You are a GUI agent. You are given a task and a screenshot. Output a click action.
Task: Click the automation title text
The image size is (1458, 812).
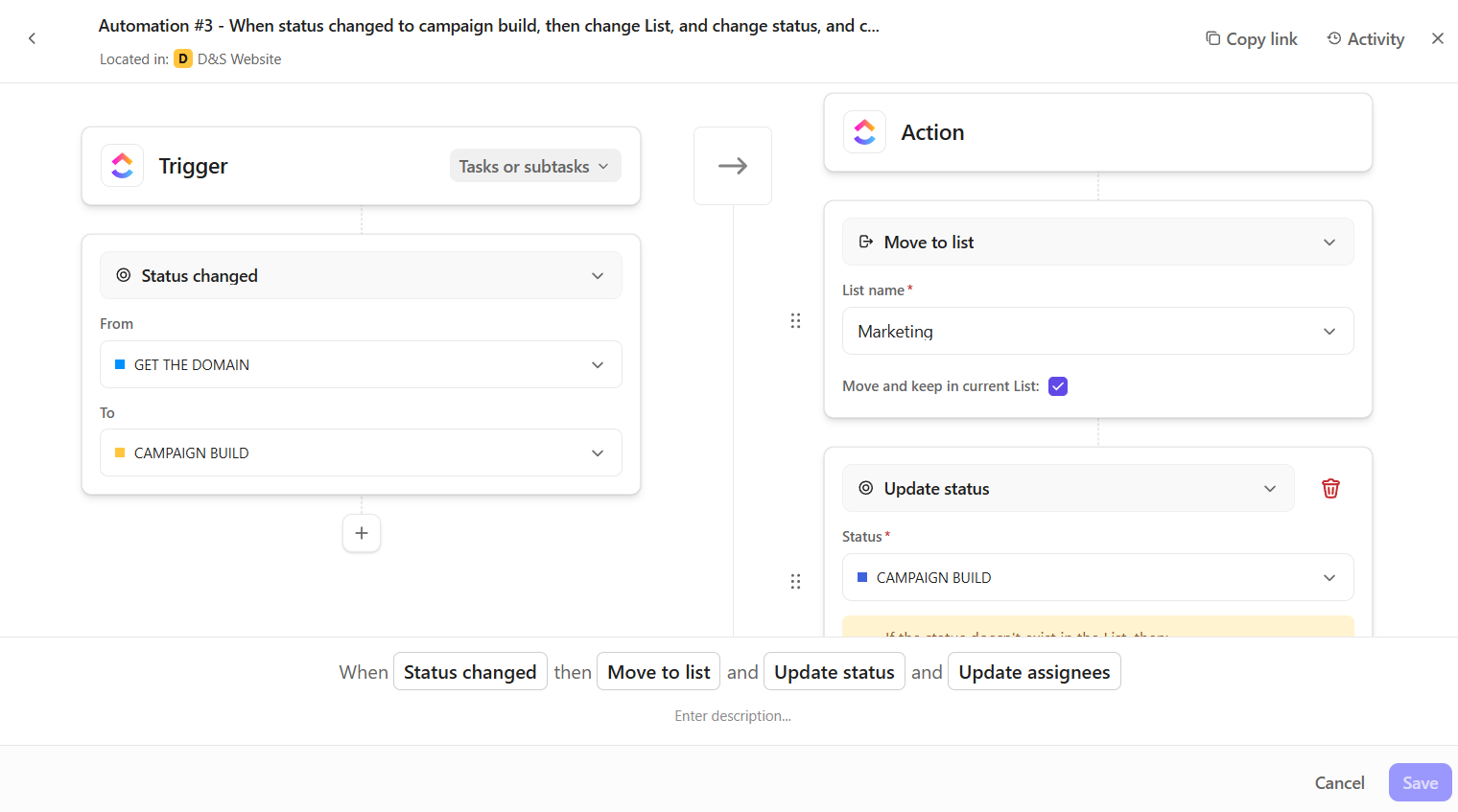click(x=489, y=26)
